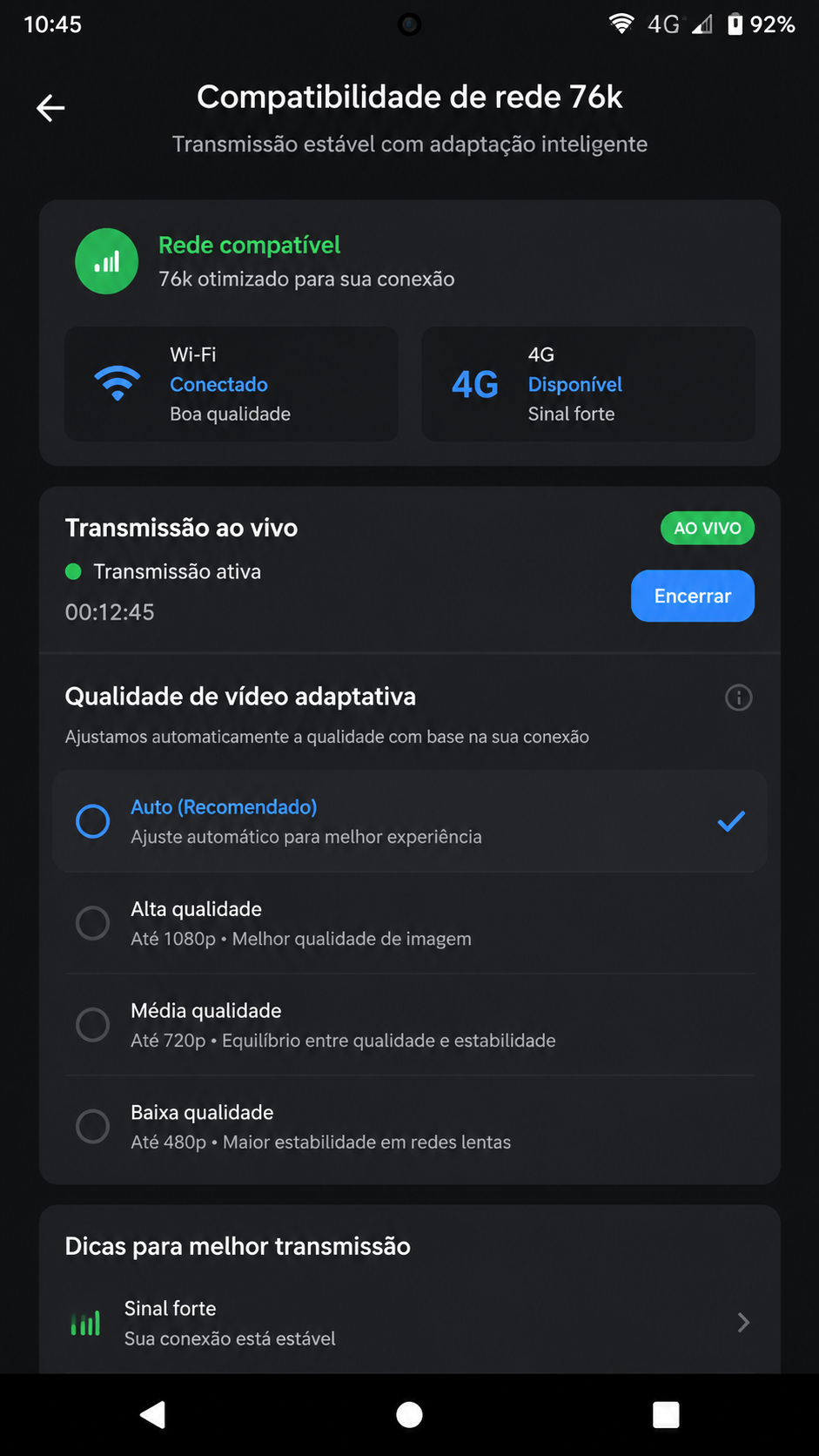Stop the stream with Encerrar
Viewport: 819px width, 1456px height.
693,597
